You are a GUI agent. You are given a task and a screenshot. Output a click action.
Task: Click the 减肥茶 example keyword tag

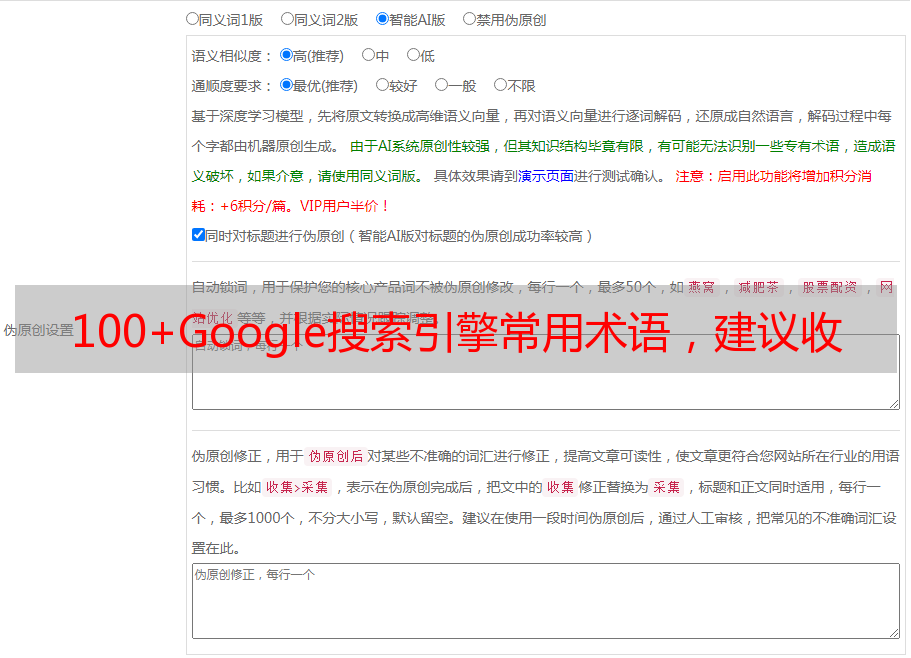758,287
